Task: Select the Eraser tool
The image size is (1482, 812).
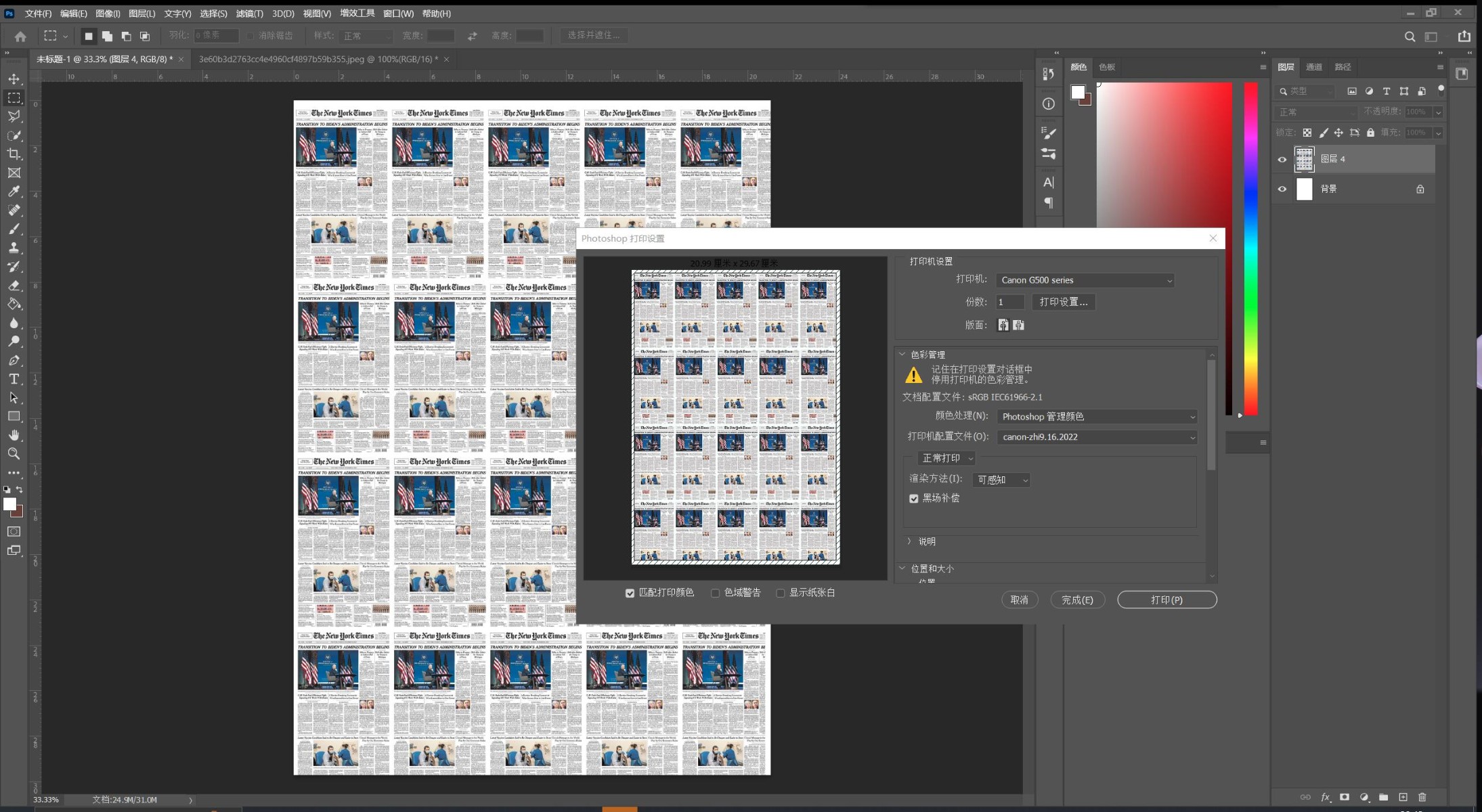Action: point(14,286)
